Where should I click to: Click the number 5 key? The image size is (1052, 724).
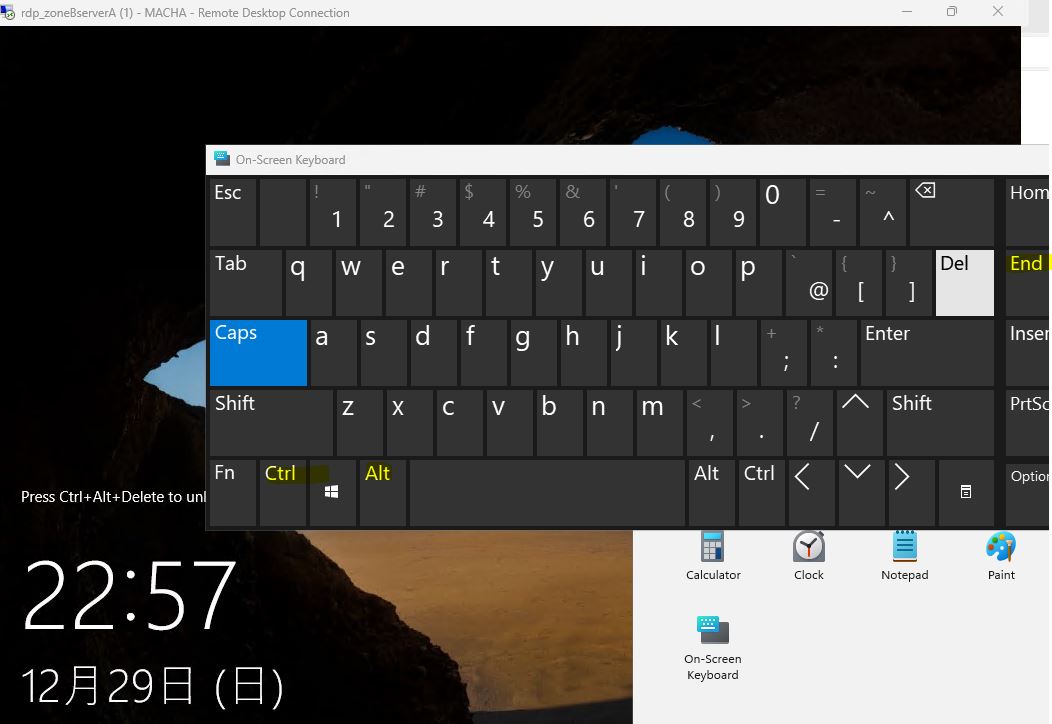point(533,211)
